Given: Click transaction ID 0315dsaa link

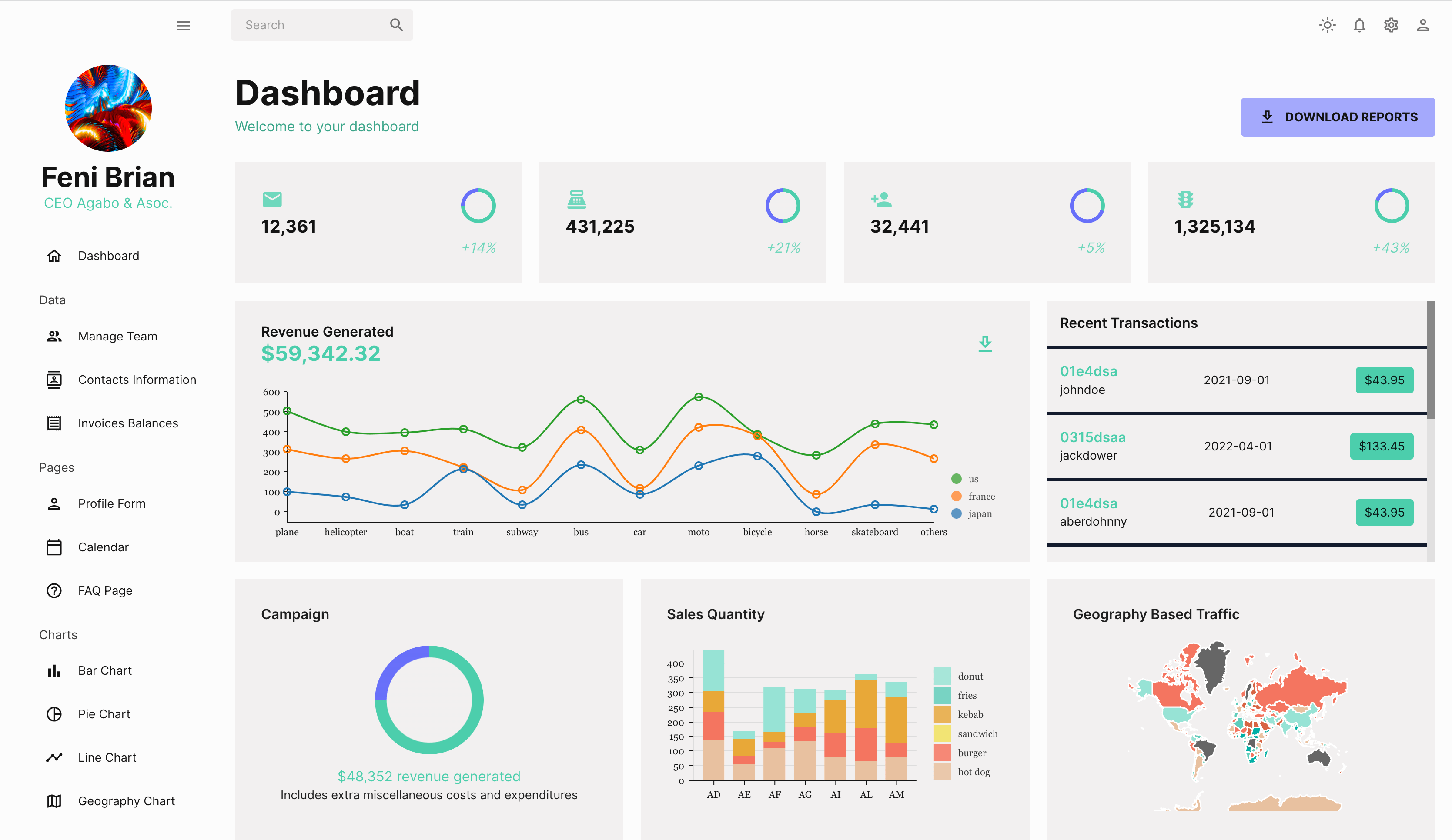Looking at the screenshot, I should pos(1092,437).
